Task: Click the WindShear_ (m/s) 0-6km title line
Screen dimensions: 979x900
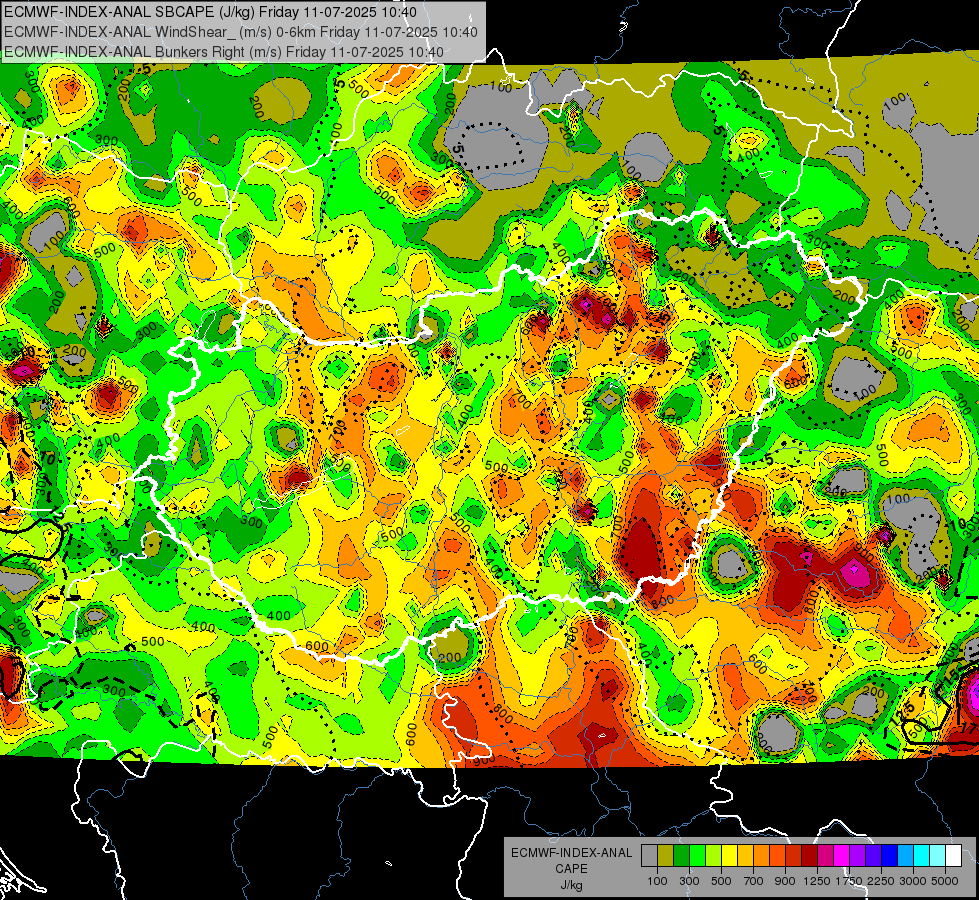Action: point(241,32)
